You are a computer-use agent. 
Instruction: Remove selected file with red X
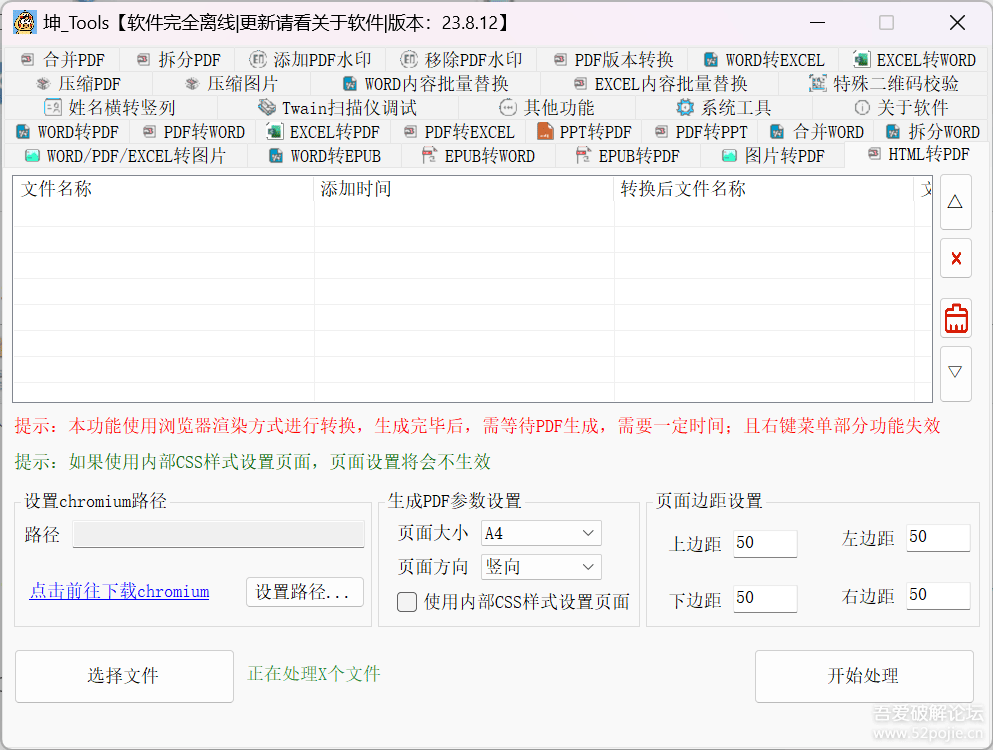pos(956,258)
